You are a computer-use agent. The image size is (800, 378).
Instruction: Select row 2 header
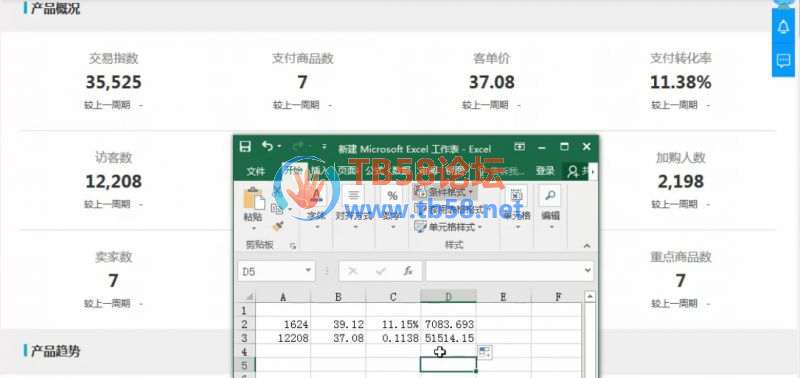pos(245,324)
